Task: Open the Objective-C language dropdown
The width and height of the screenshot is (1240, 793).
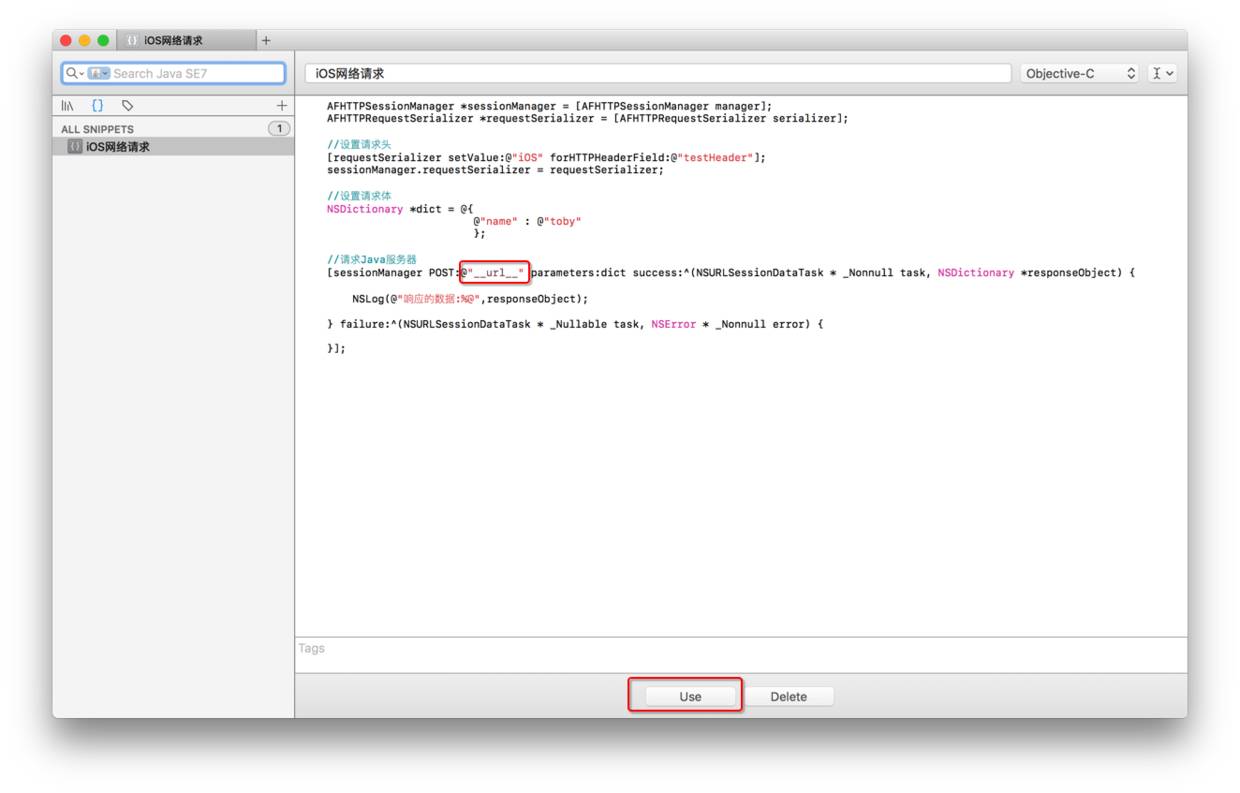Action: [1081, 73]
